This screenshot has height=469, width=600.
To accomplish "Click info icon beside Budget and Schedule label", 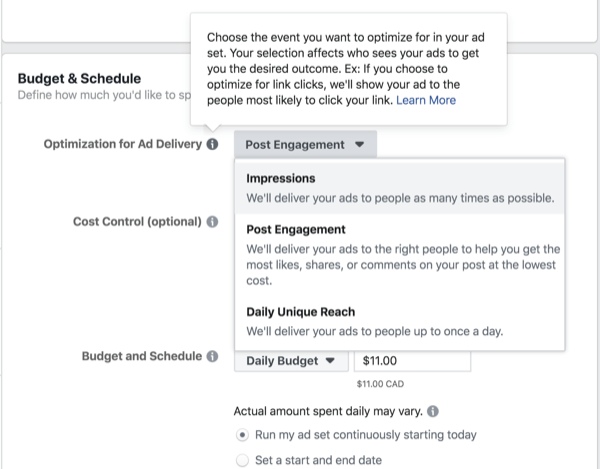I will click(212, 356).
